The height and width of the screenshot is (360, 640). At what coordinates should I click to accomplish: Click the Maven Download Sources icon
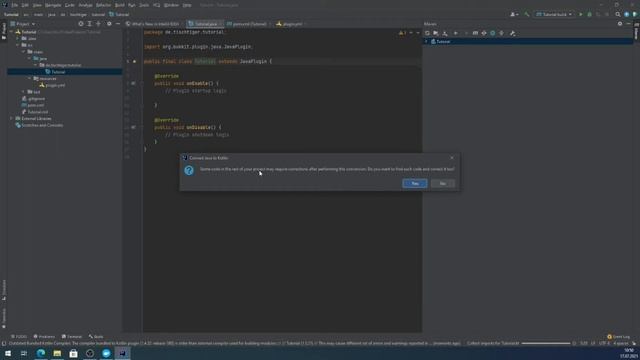[445, 33]
